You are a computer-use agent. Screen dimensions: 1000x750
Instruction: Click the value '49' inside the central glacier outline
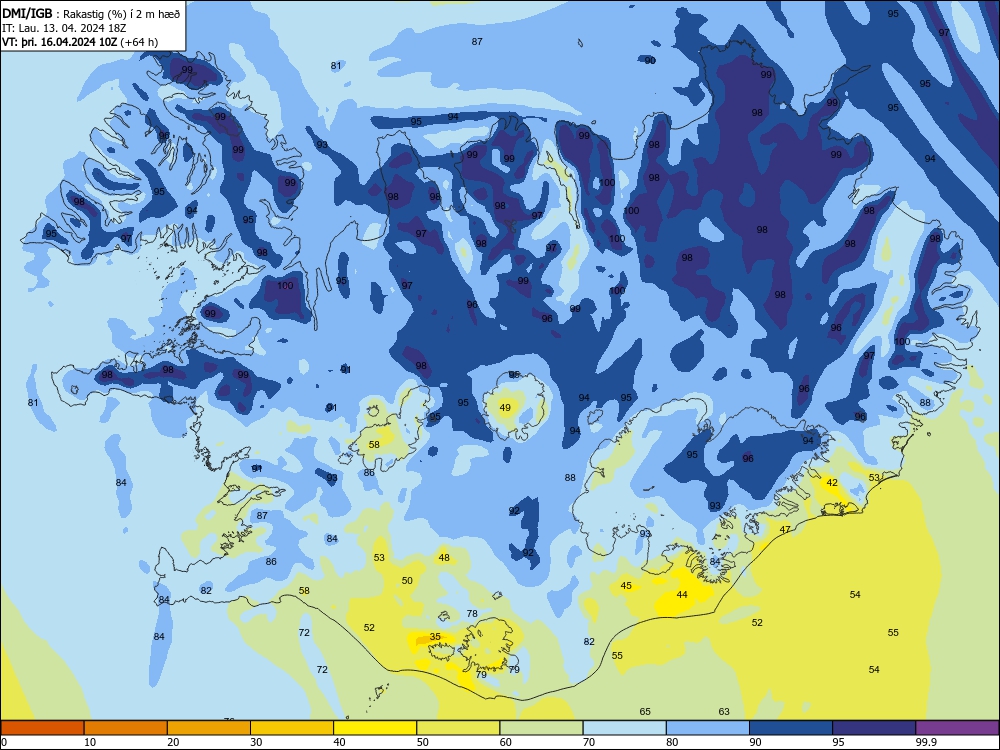[x=505, y=408]
